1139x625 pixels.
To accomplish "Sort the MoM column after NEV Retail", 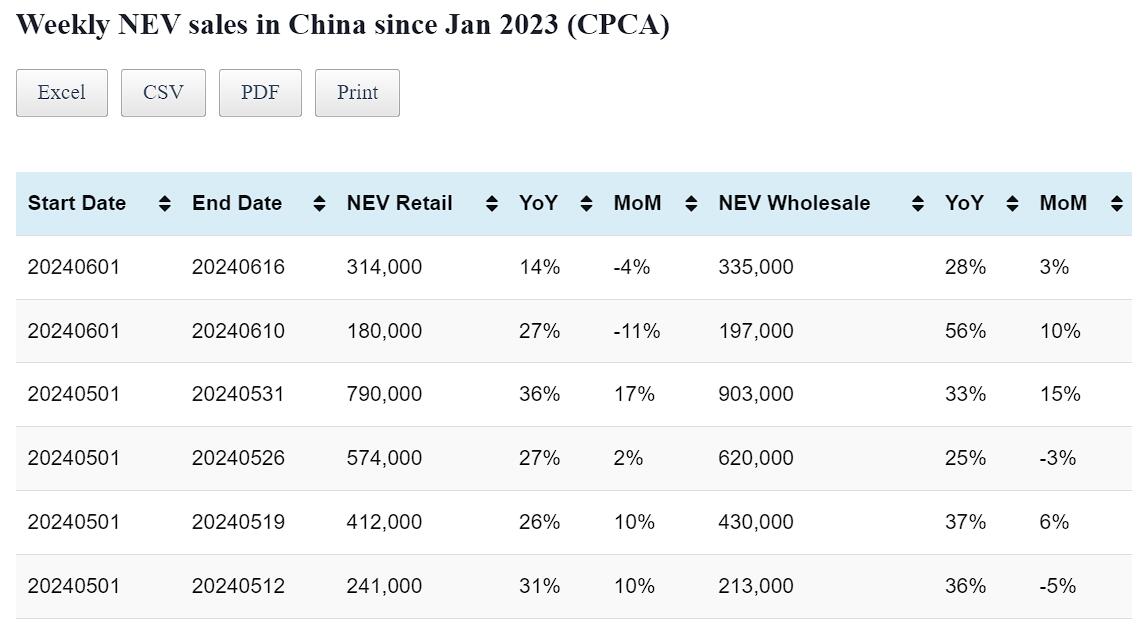I will coord(691,204).
